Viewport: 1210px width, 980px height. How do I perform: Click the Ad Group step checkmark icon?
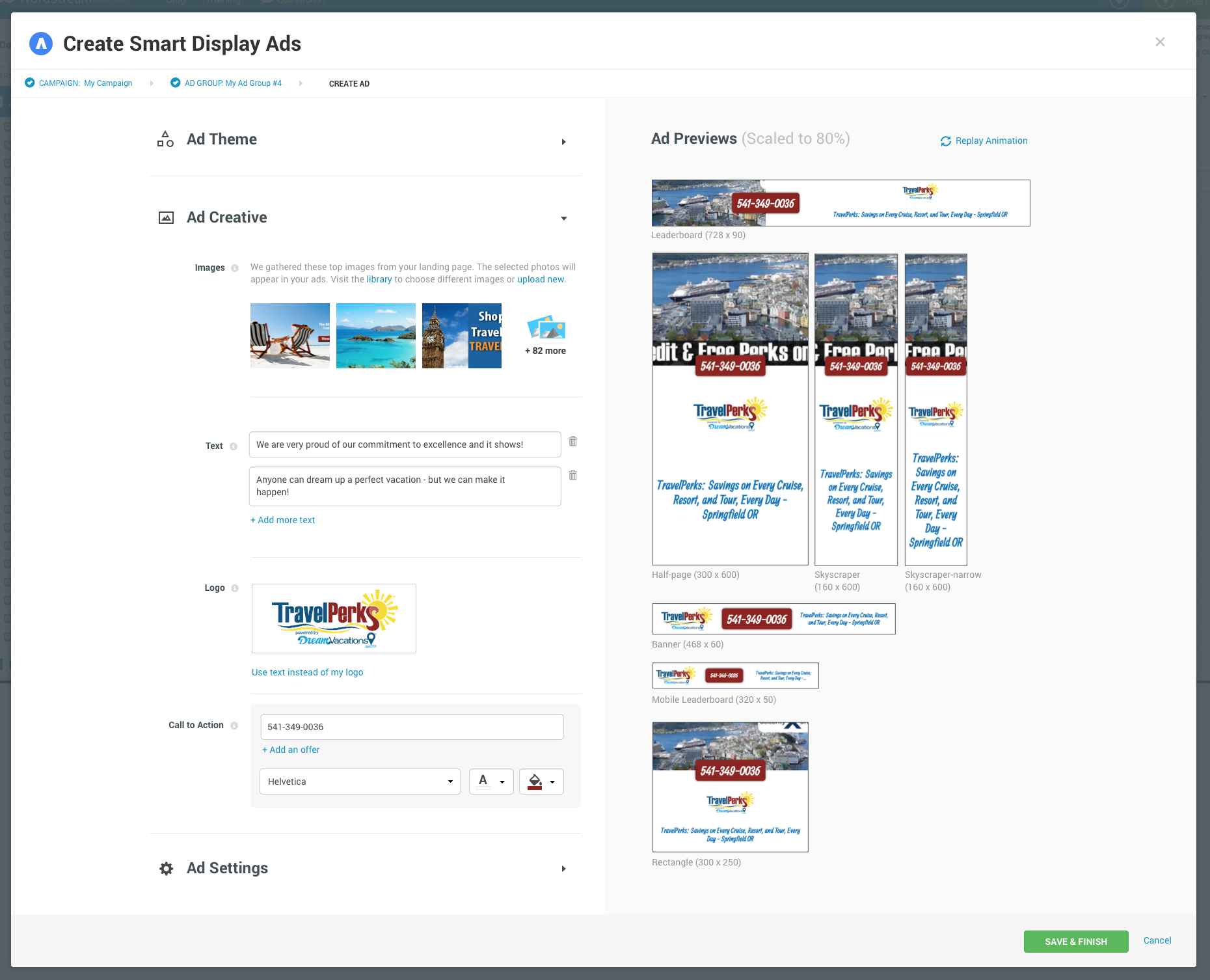pyautogui.click(x=175, y=83)
